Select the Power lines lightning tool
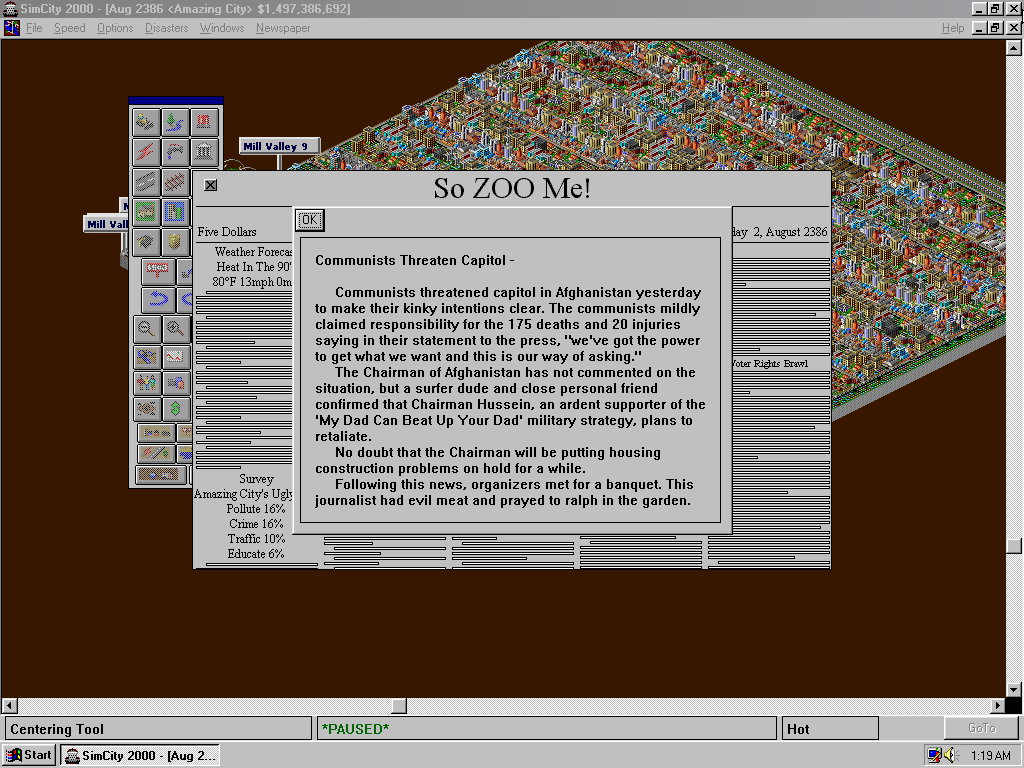This screenshot has width=1024, height=768. tap(146, 152)
